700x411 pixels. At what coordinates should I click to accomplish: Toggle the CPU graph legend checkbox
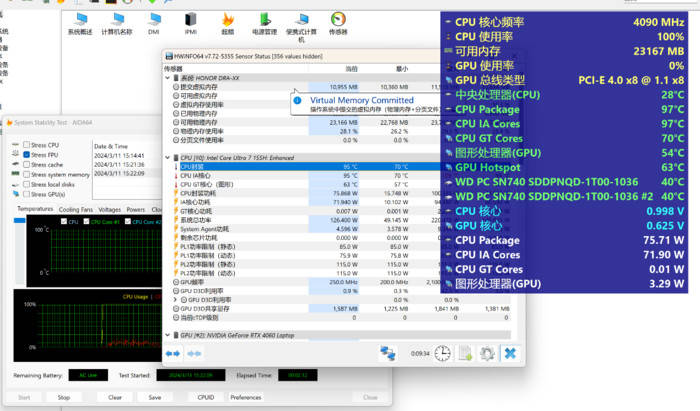(x=64, y=221)
